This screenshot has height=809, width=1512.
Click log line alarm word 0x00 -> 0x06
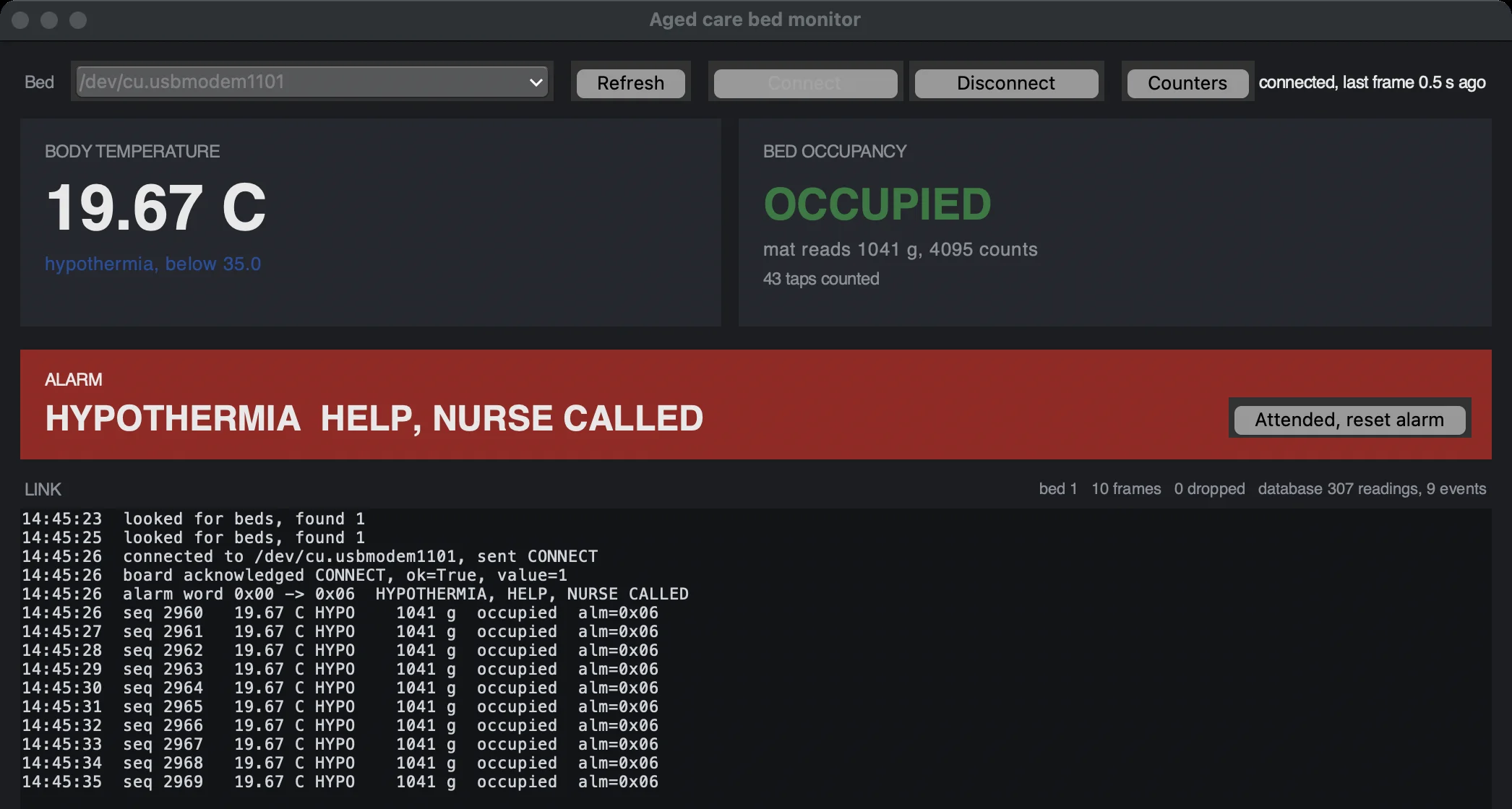[355, 594]
